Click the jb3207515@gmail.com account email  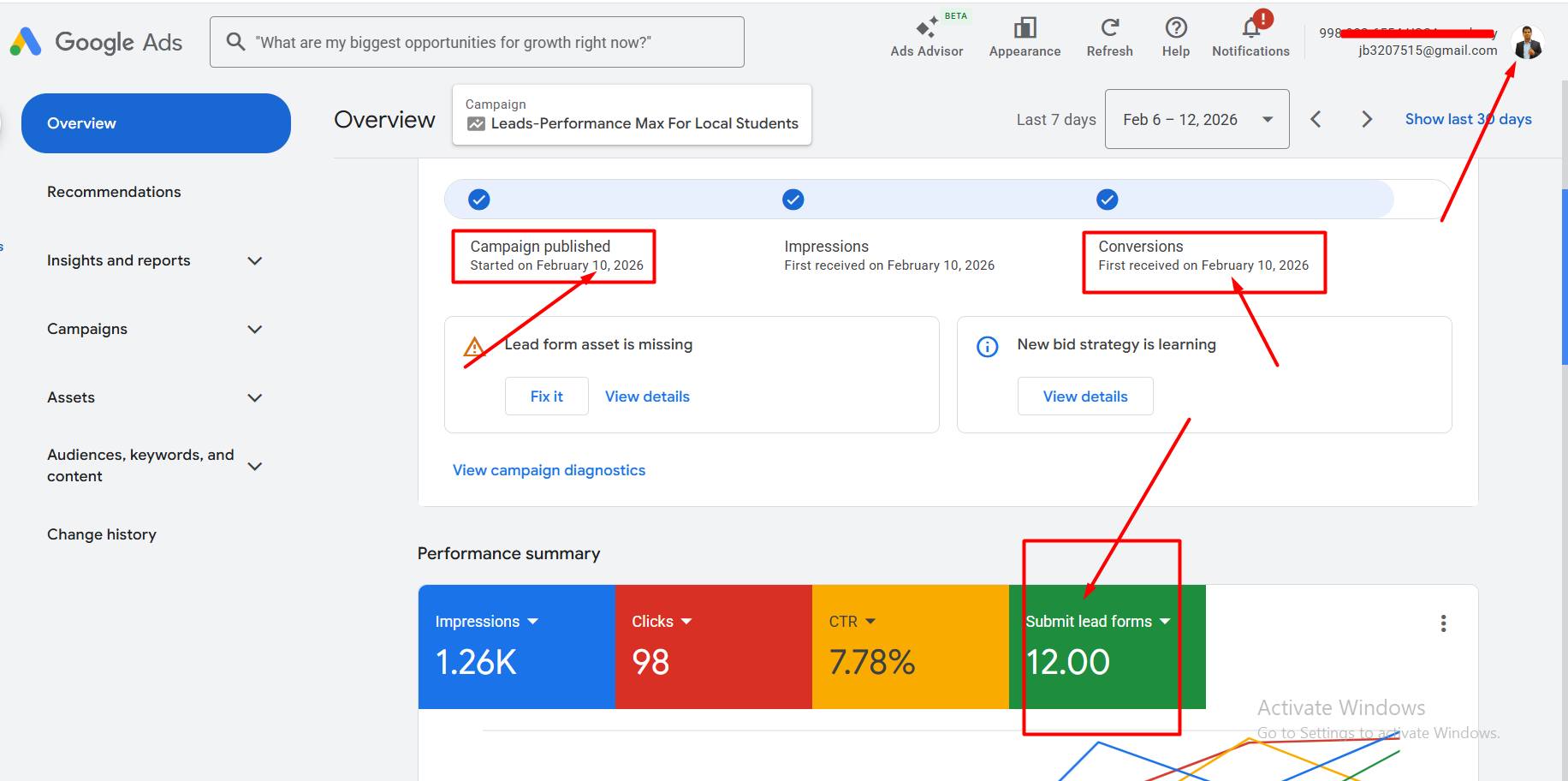point(1428,51)
